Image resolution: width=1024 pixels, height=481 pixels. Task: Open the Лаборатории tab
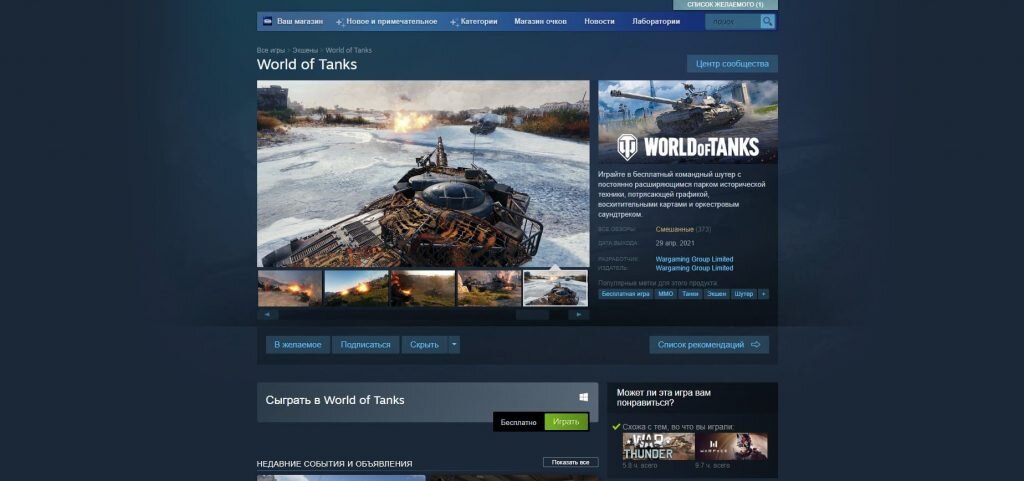point(656,22)
